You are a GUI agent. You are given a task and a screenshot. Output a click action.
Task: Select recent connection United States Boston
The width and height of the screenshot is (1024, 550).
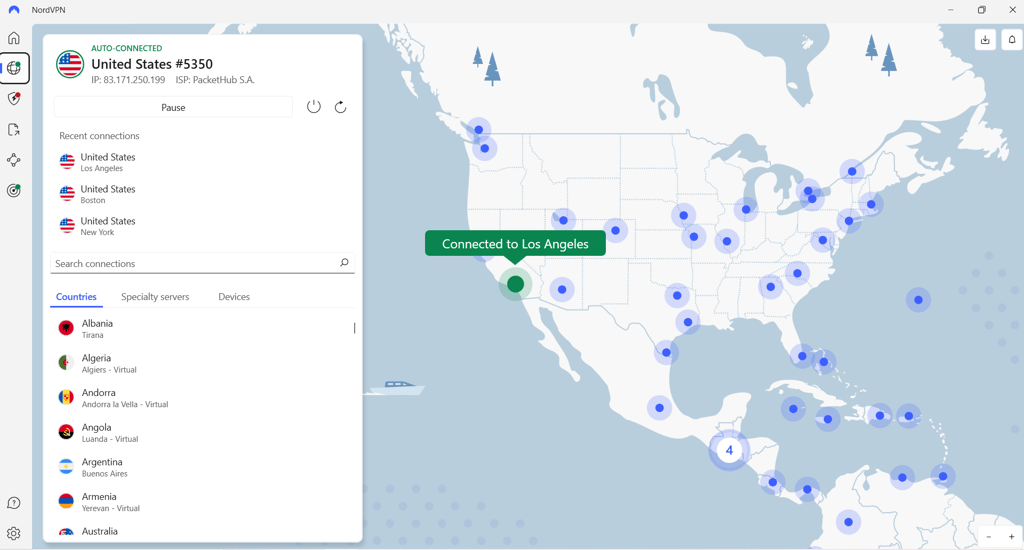point(202,194)
